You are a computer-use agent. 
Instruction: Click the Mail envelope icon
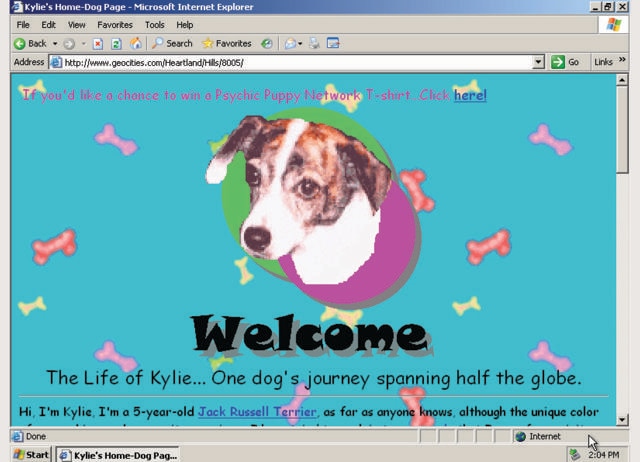point(290,44)
